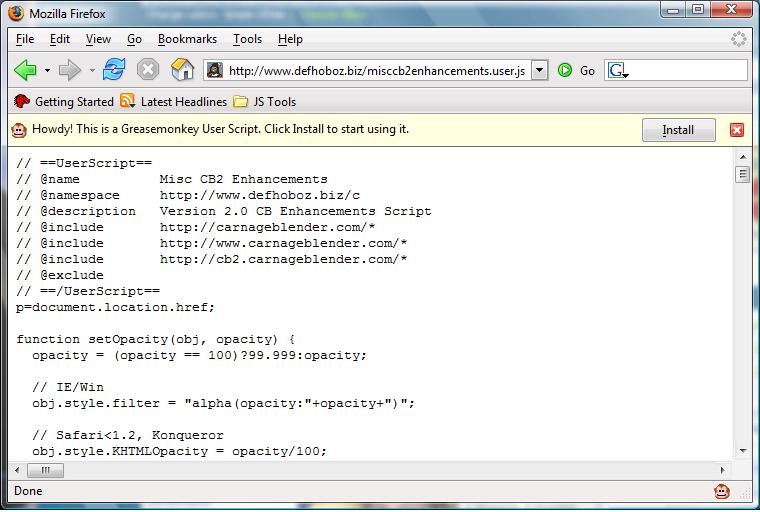Screen dimensions: 760x512
Task: Maximize the Firefox window
Action: coord(697,9)
